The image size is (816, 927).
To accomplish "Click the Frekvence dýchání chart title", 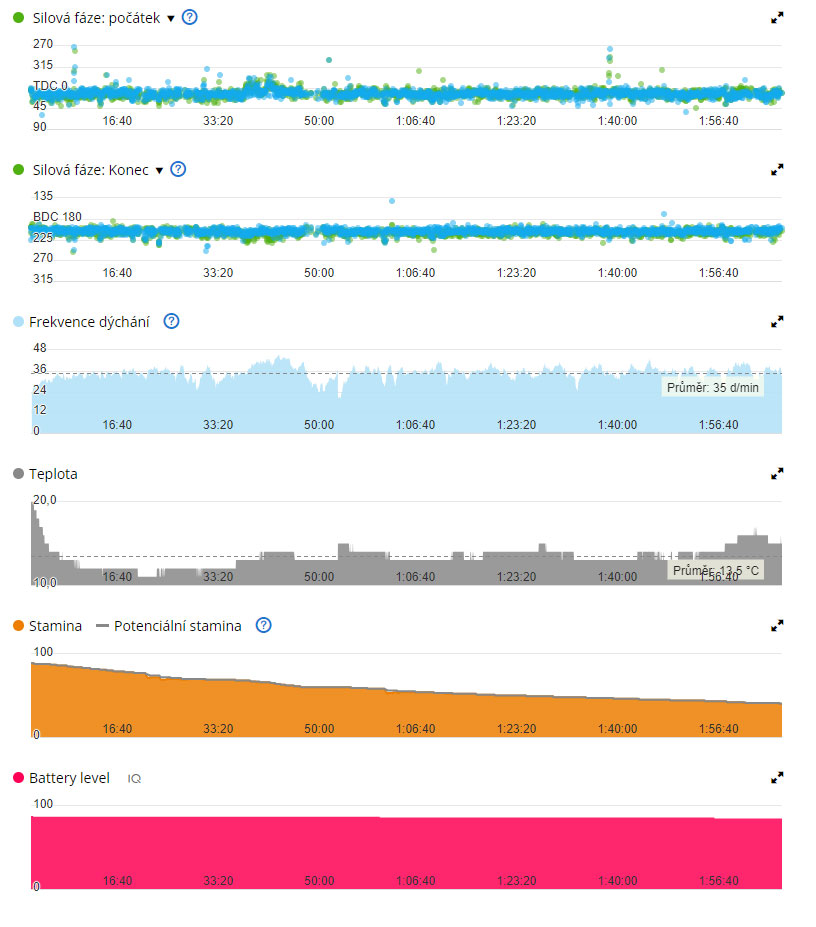I will click(x=90, y=322).
